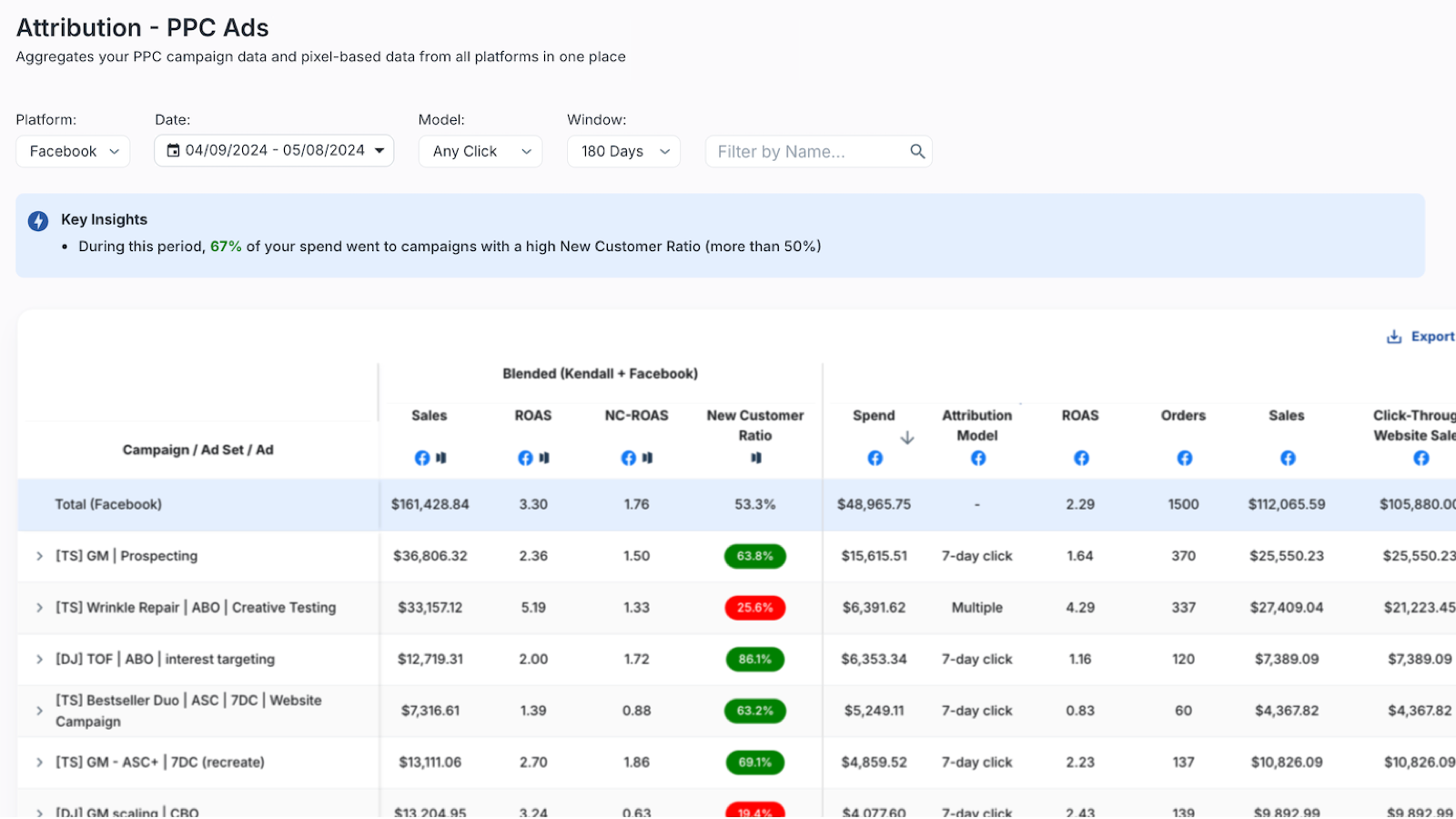1456x819 pixels.
Task: Open the Platform dropdown showing Facebook
Action: pyautogui.click(x=73, y=152)
